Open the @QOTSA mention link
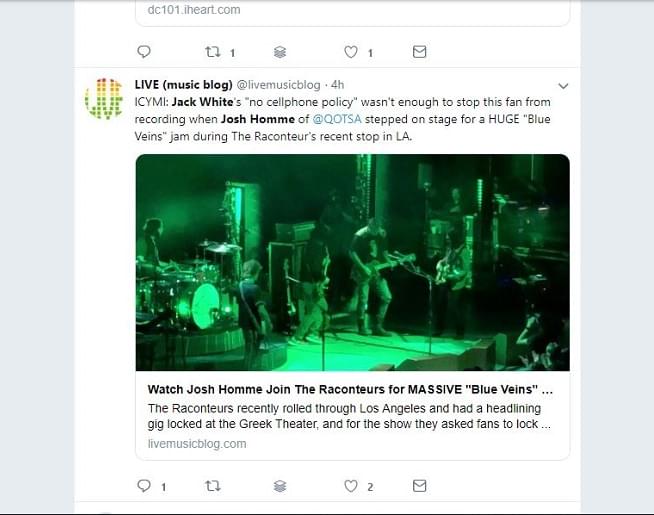654x515 pixels. [337, 119]
